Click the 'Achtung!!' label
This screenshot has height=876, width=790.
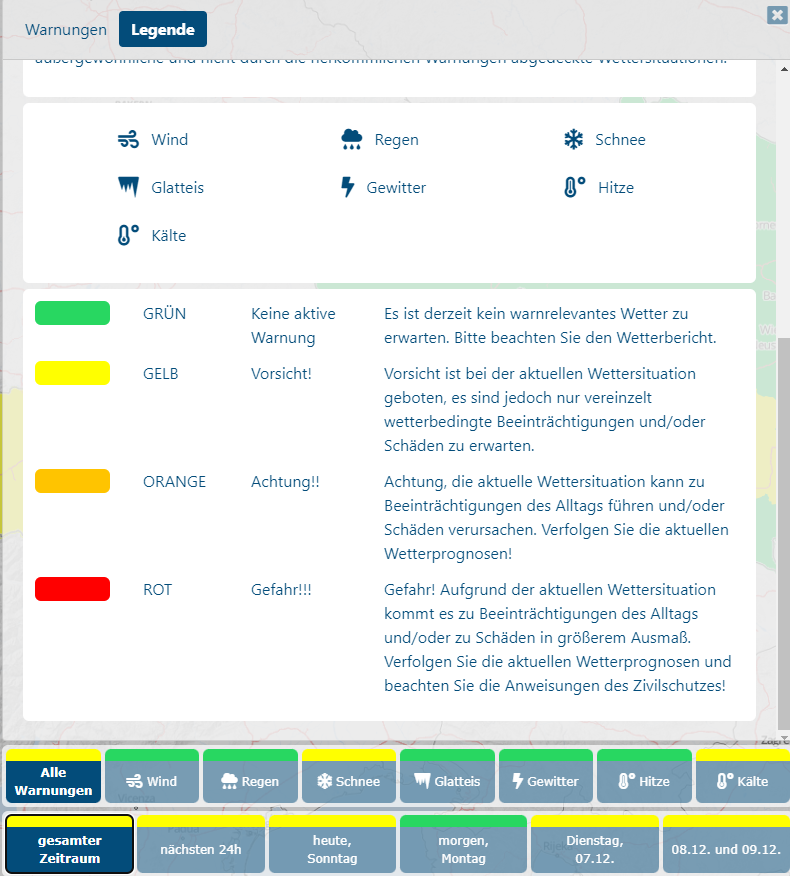pos(285,481)
